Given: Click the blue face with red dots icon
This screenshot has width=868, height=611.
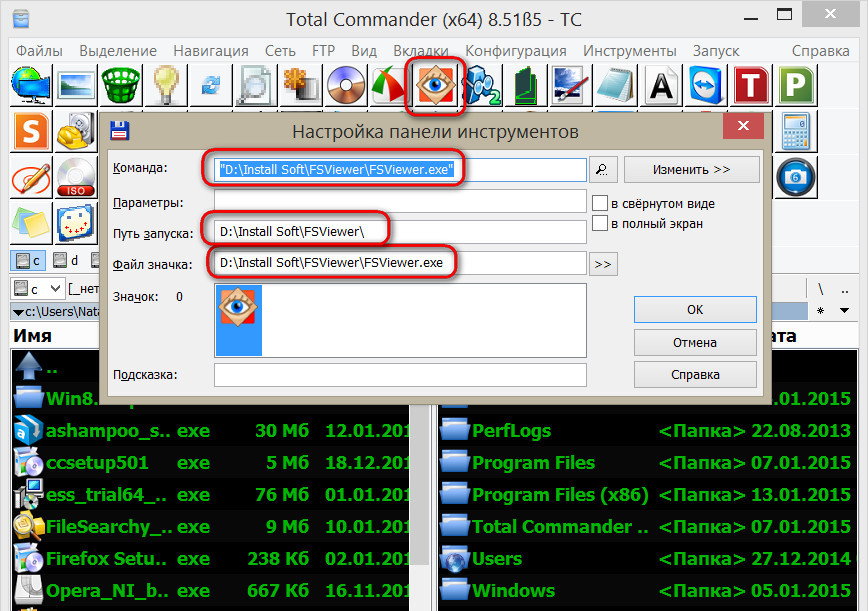Looking at the screenshot, I should 76,223.
